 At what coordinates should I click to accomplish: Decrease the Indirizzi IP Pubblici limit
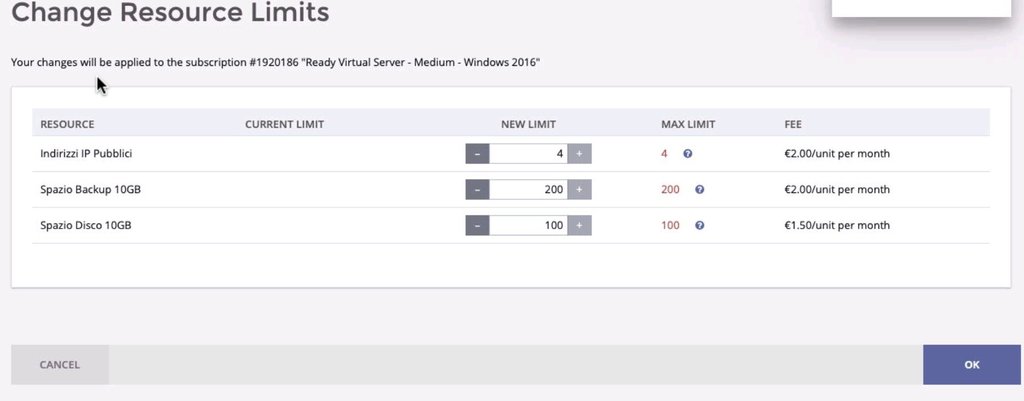pos(477,154)
